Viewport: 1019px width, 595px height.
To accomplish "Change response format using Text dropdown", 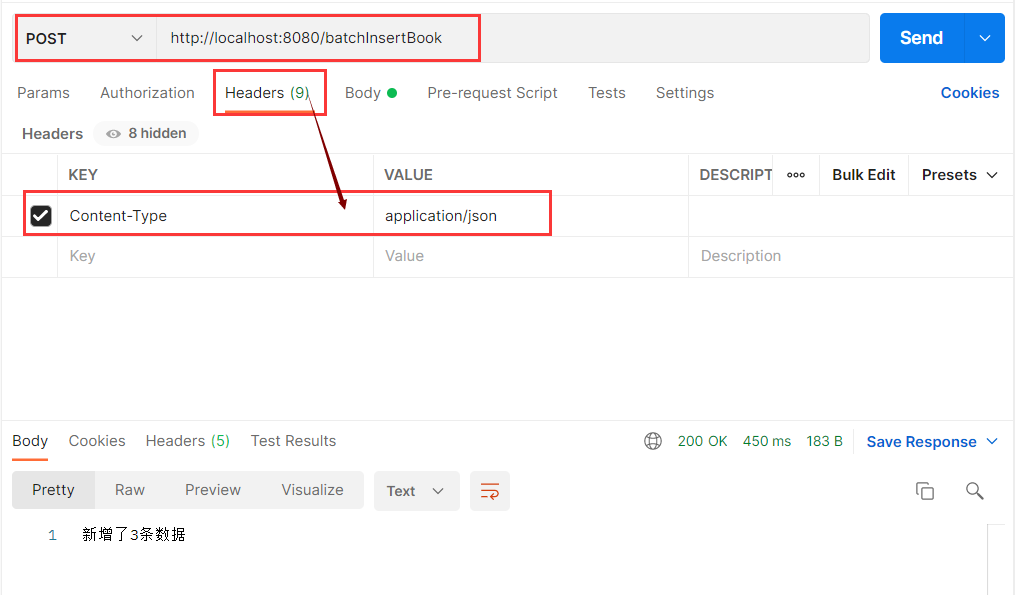I will point(416,490).
